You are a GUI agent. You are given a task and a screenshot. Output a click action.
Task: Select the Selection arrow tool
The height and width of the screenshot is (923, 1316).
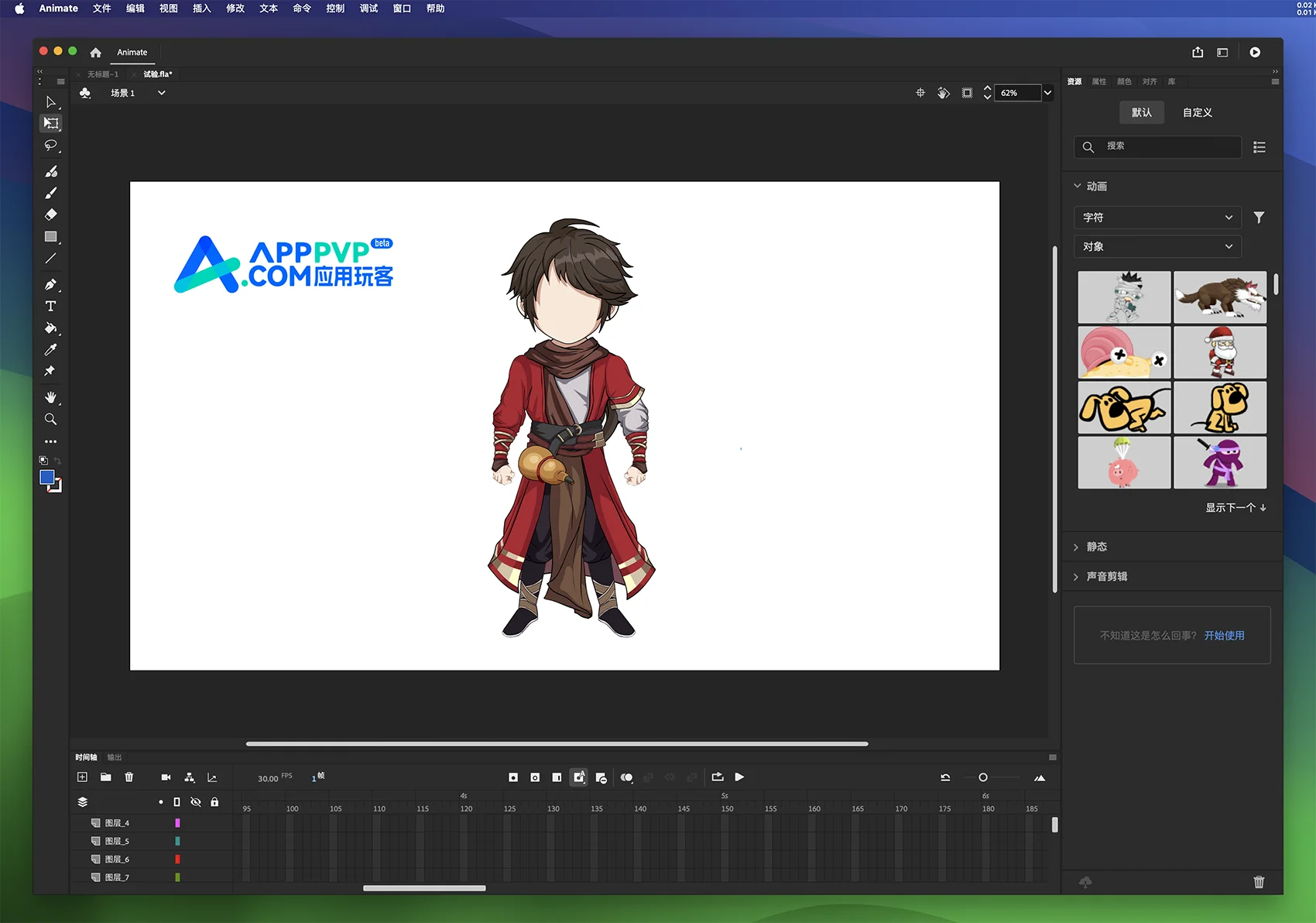coord(50,102)
